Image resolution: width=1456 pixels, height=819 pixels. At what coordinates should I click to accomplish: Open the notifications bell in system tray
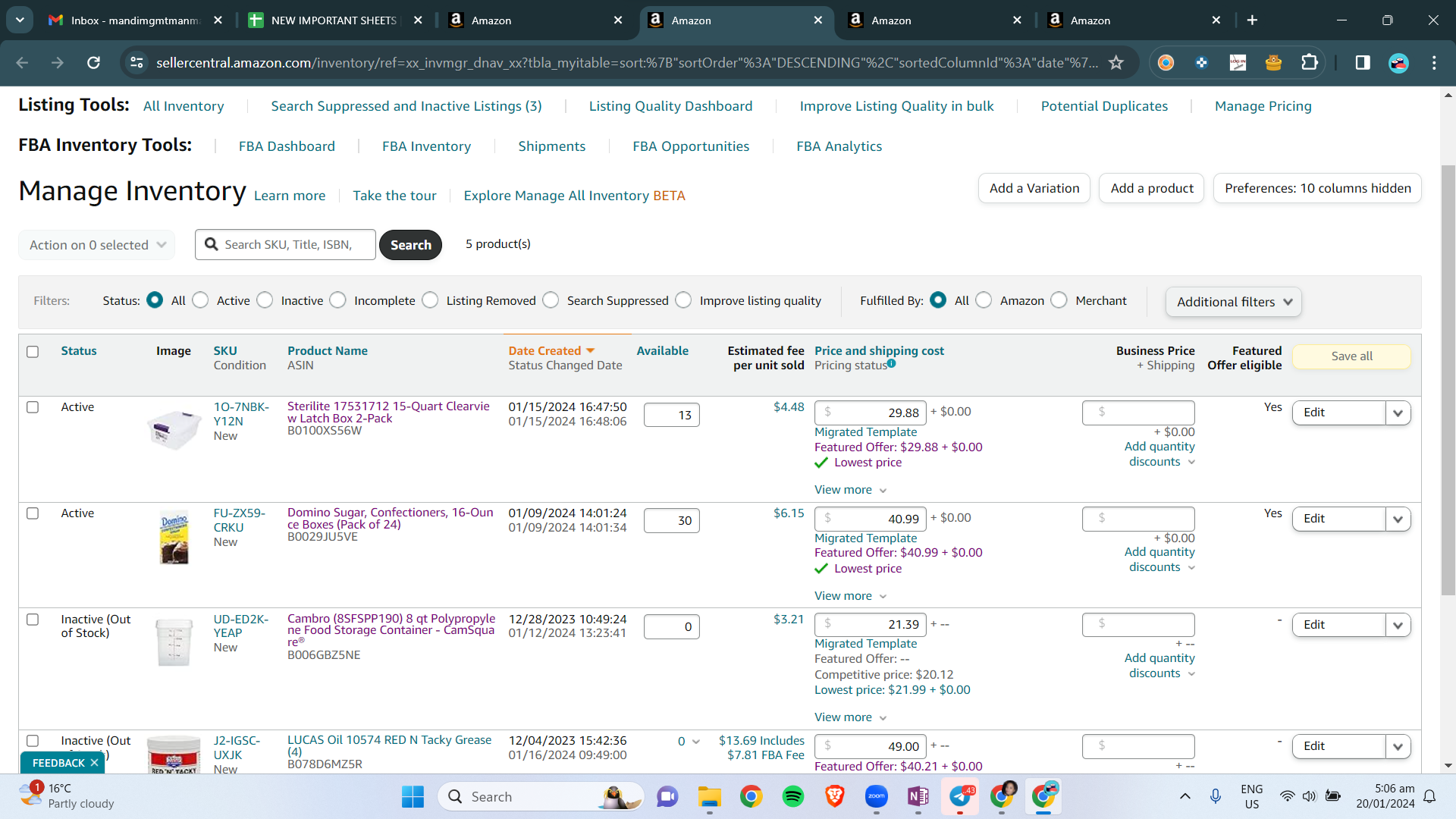(1429, 796)
